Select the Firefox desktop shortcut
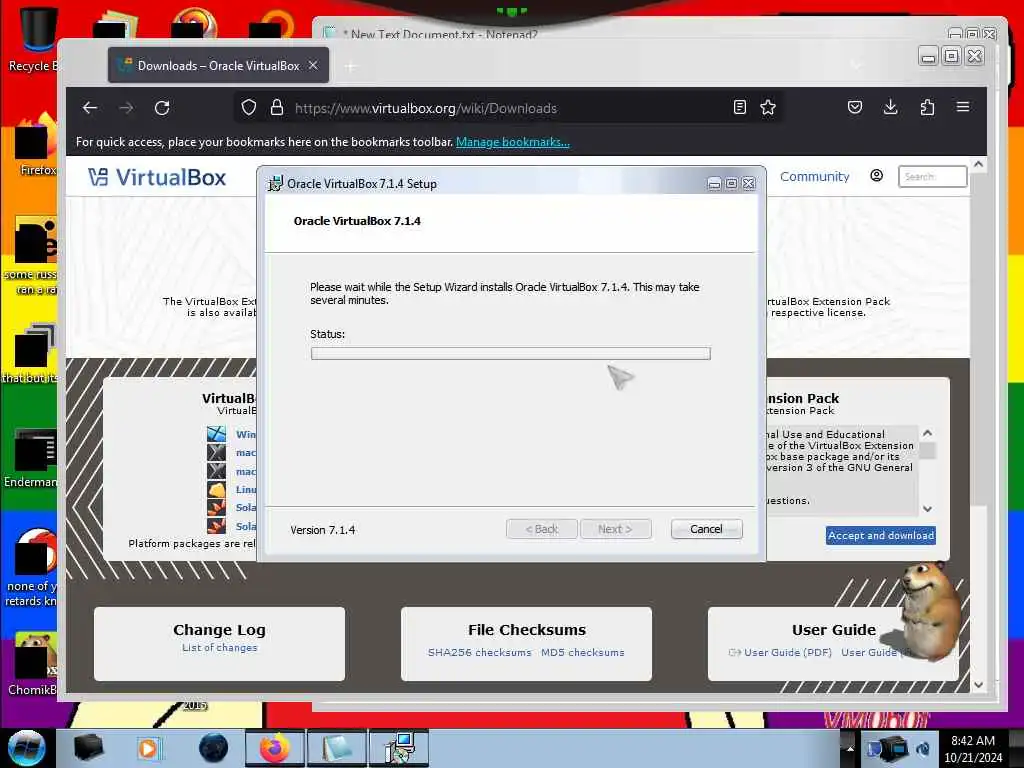 [x=37, y=145]
